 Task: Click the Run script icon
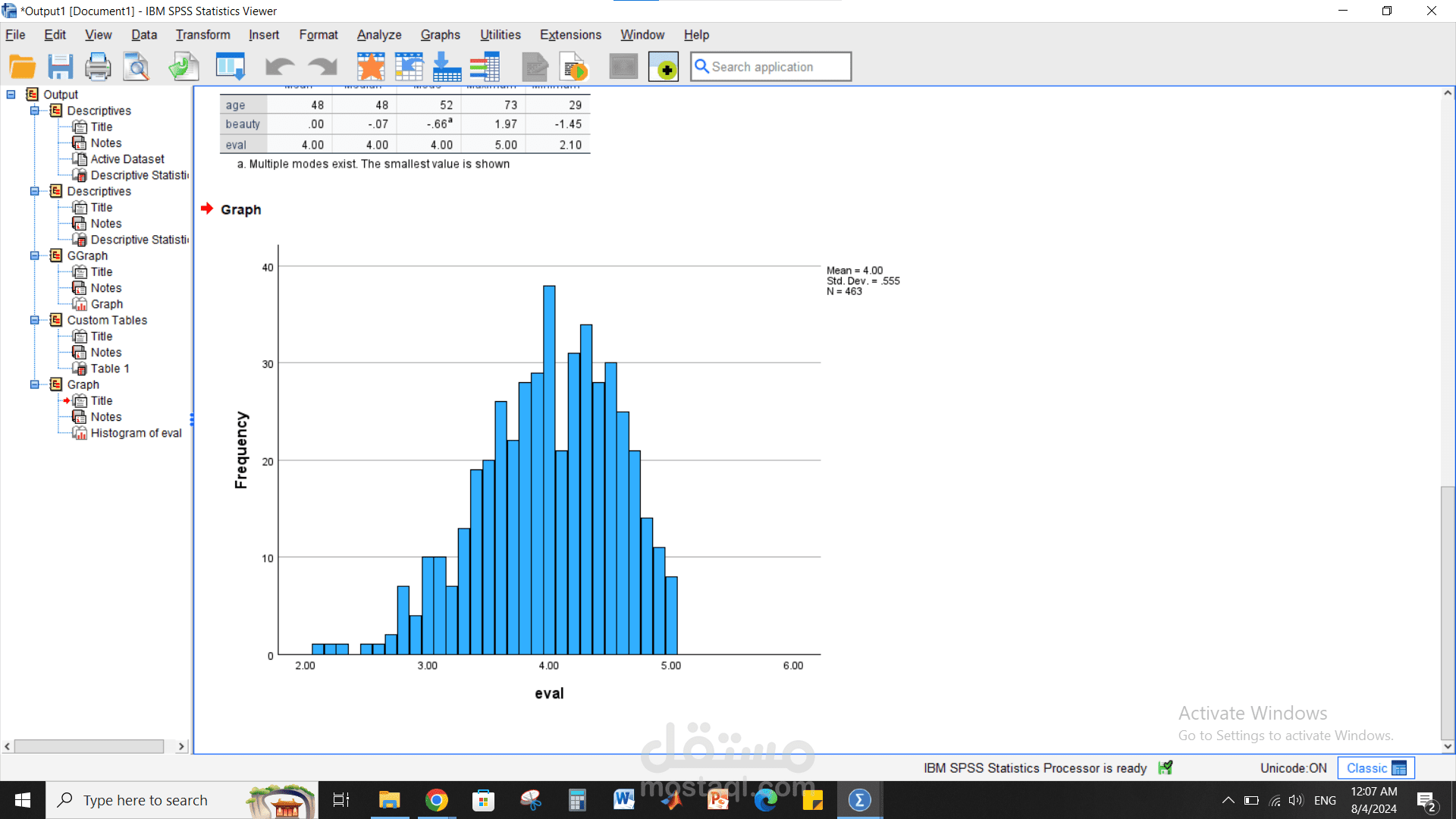574,67
